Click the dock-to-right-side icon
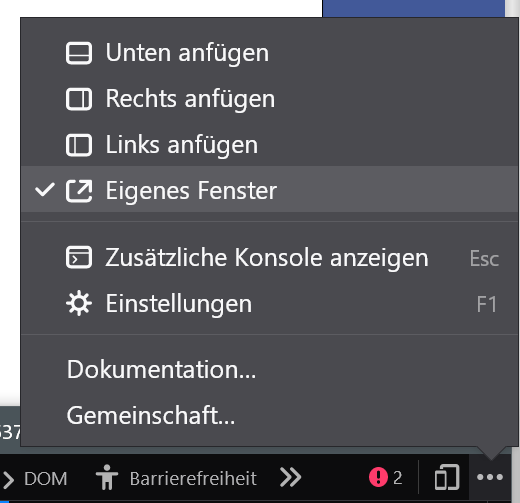Screen dimensions: 520x503 [x=79, y=99]
